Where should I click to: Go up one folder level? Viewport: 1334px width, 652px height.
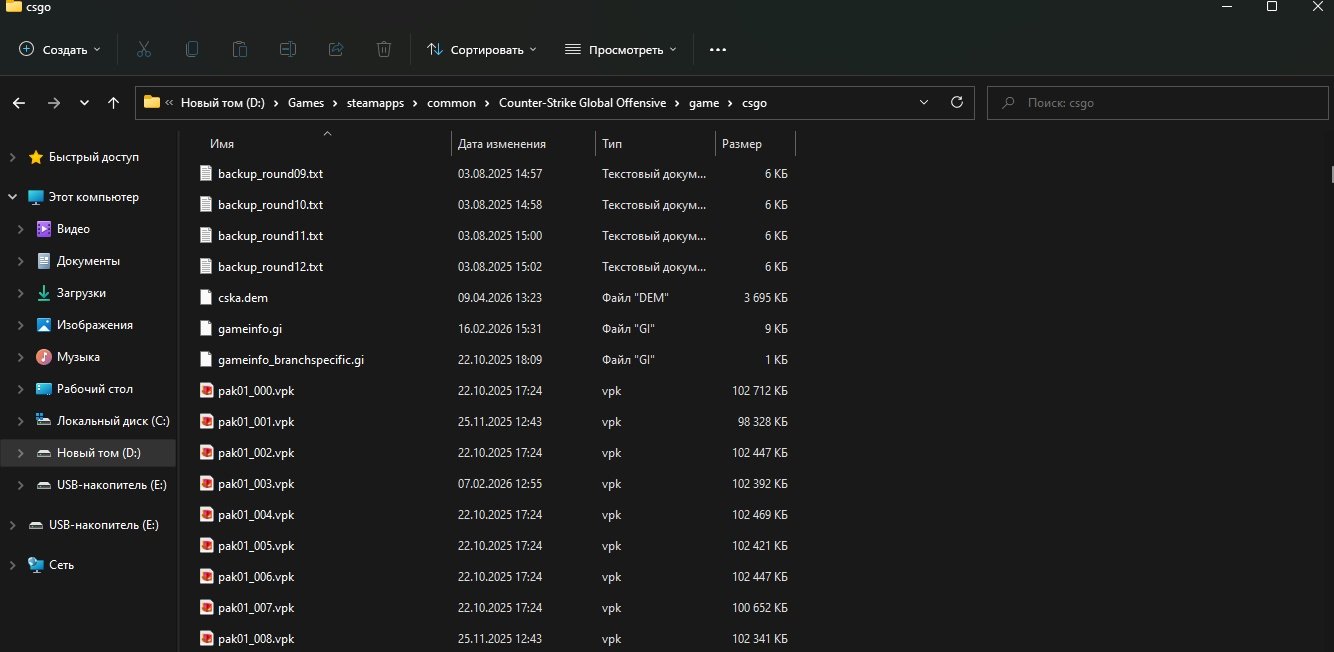click(113, 102)
